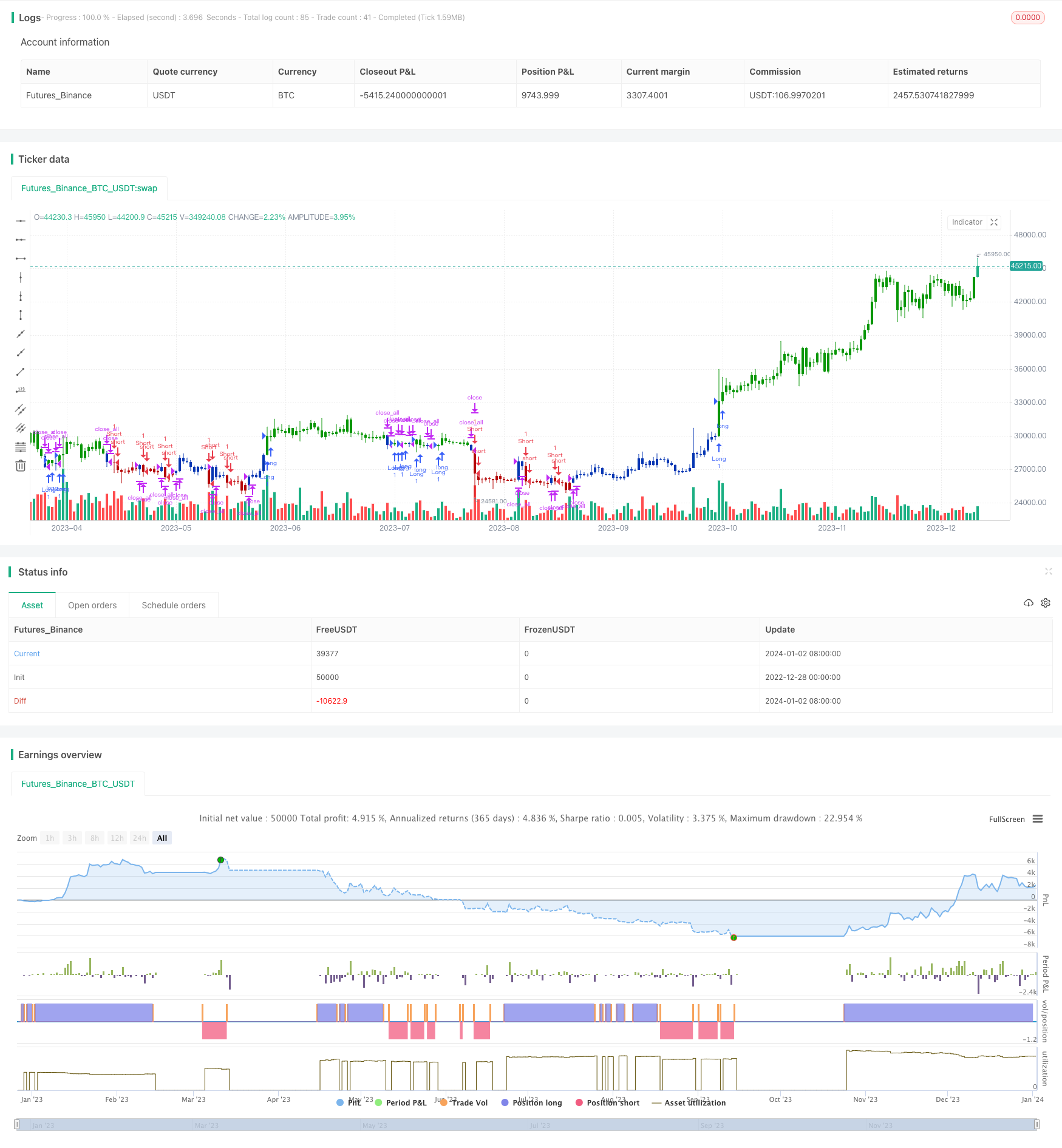Select the vertical ray line drawing tool
1062x1148 pixels.
tap(21, 296)
